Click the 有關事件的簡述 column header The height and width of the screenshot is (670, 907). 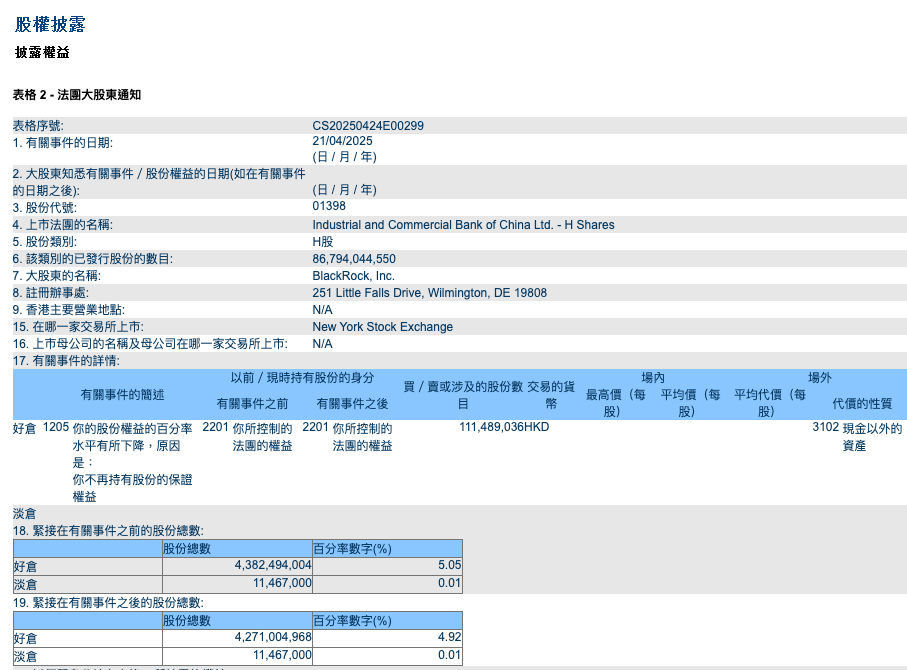coord(122,395)
